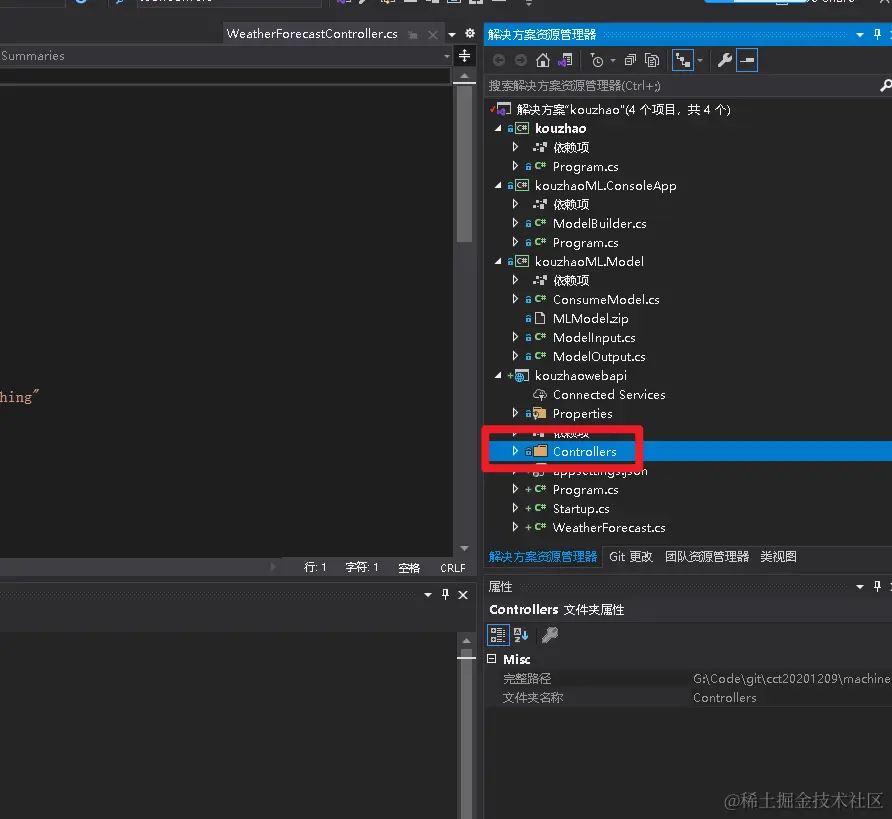The image size is (892, 819).
Task: Open Properties via the wrench icon in Solution Explorer
Action: pyautogui.click(x=724, y=60)
